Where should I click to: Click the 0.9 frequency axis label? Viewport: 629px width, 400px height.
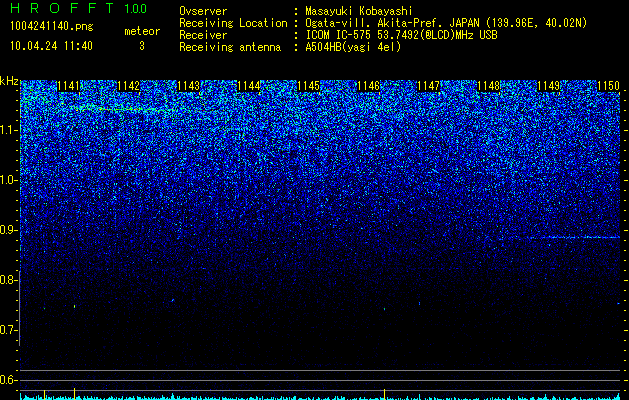[x=9, y=230]
